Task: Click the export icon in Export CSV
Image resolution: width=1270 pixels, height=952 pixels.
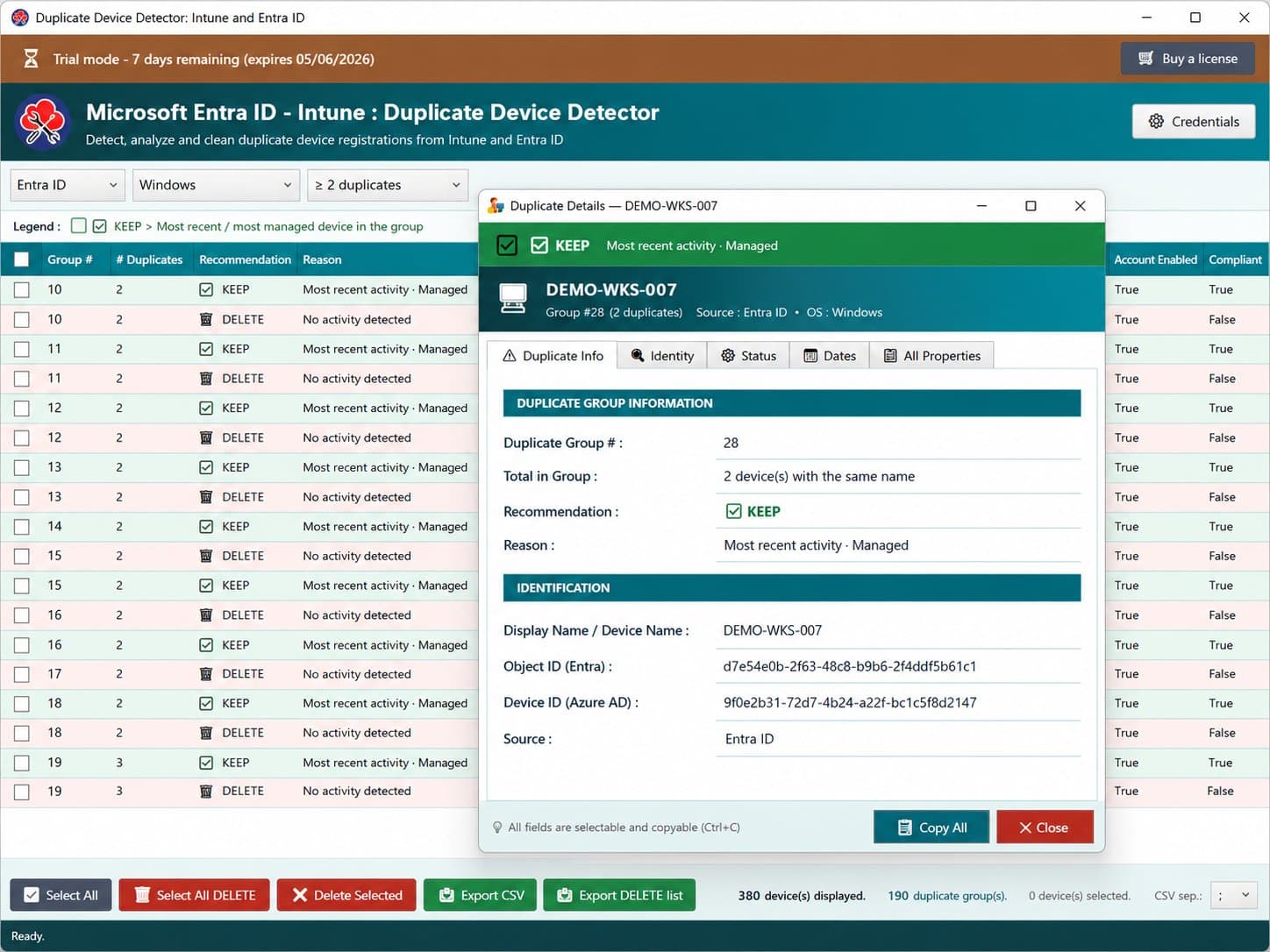Action: (446, 895)
